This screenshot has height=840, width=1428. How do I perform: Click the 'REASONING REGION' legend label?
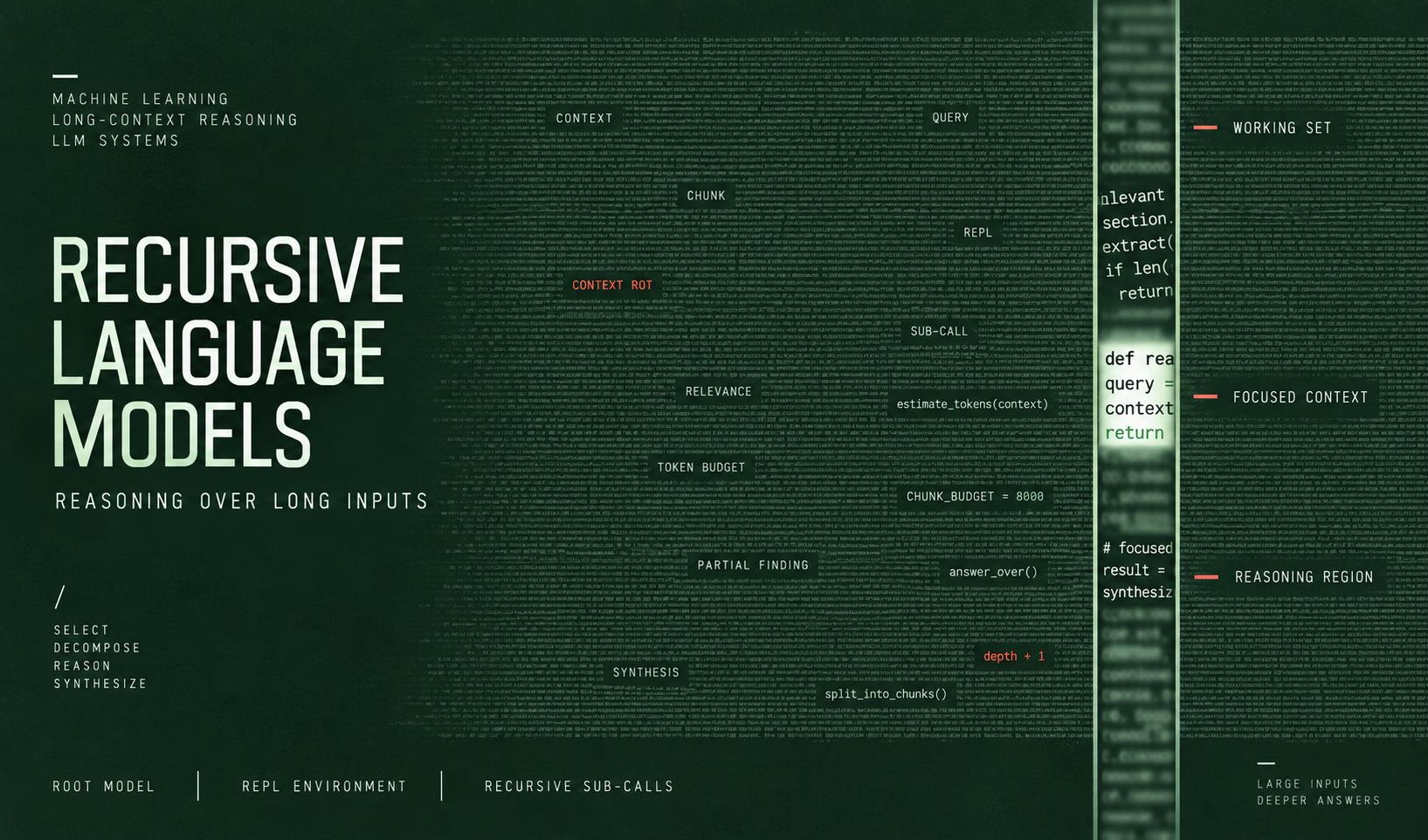pyautogui.click(x=1304, y=577)
